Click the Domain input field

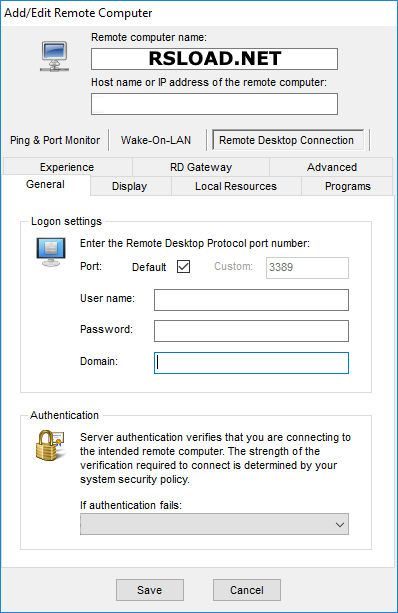coord(251,363)
